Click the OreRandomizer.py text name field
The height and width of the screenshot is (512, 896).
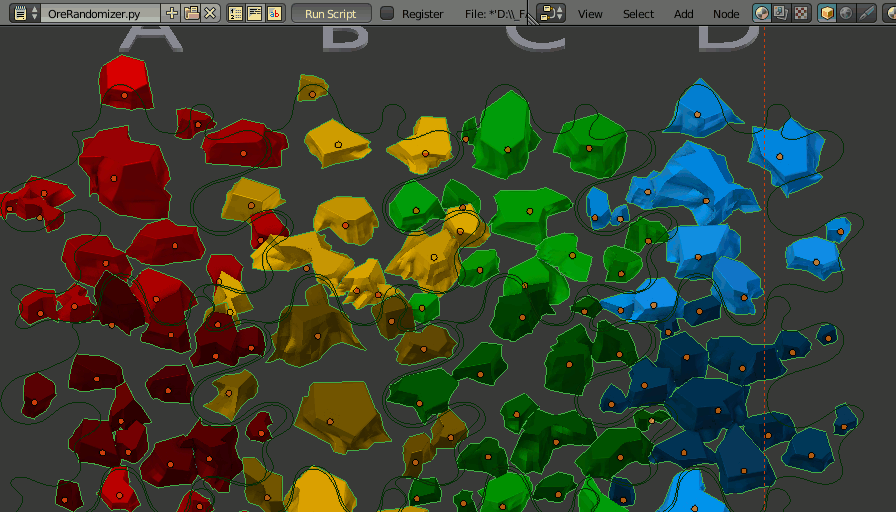point(101,13)
